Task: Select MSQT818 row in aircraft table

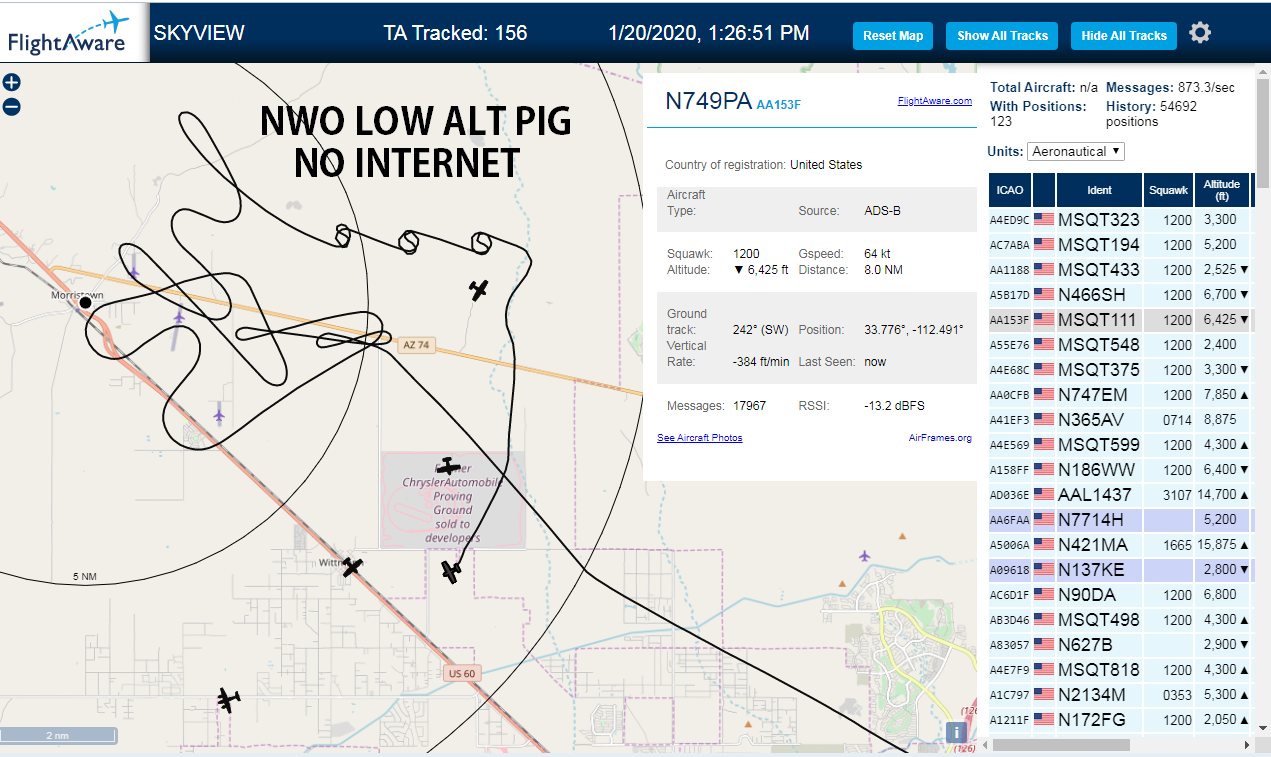Action: click(x=1119, y=669)
